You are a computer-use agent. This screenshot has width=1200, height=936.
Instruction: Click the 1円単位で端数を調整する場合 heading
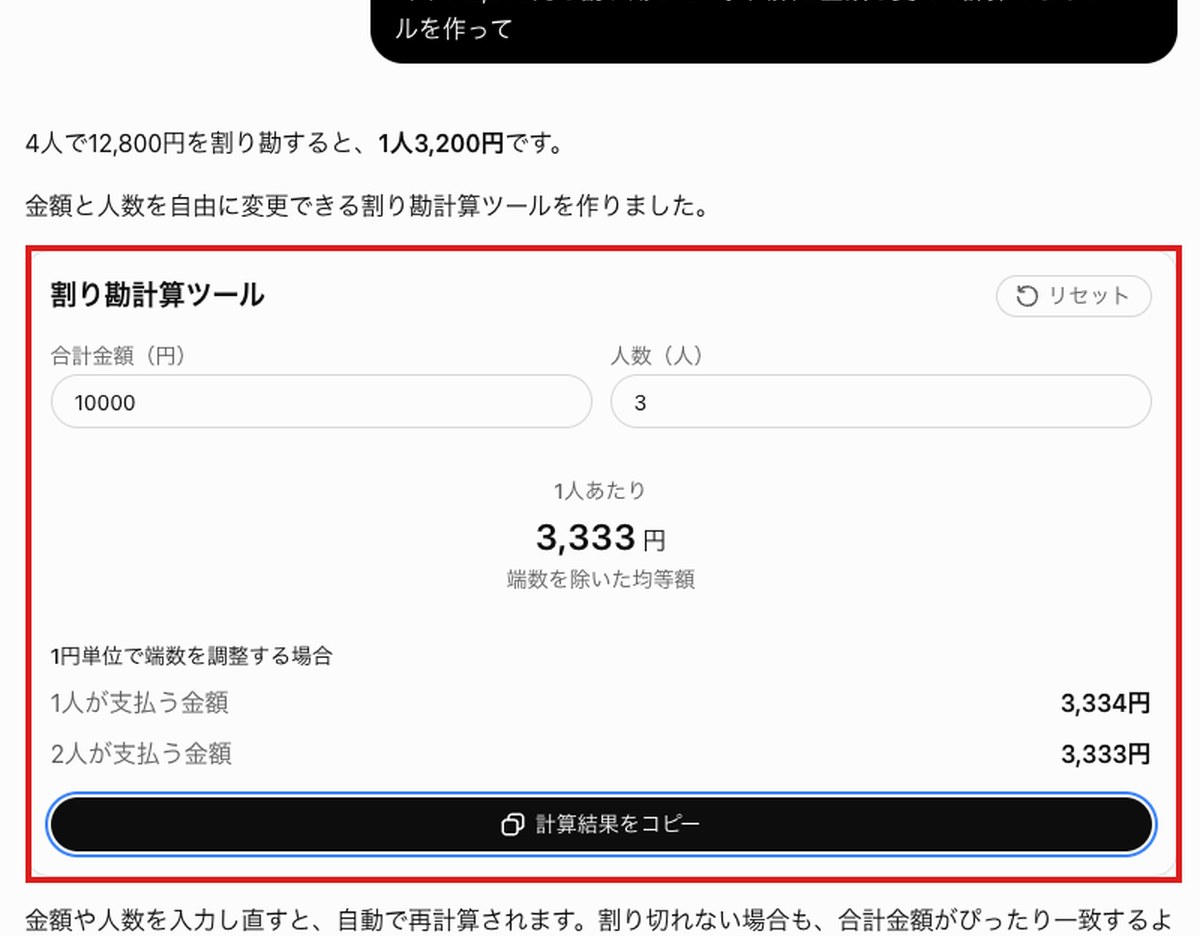point(191,656)
